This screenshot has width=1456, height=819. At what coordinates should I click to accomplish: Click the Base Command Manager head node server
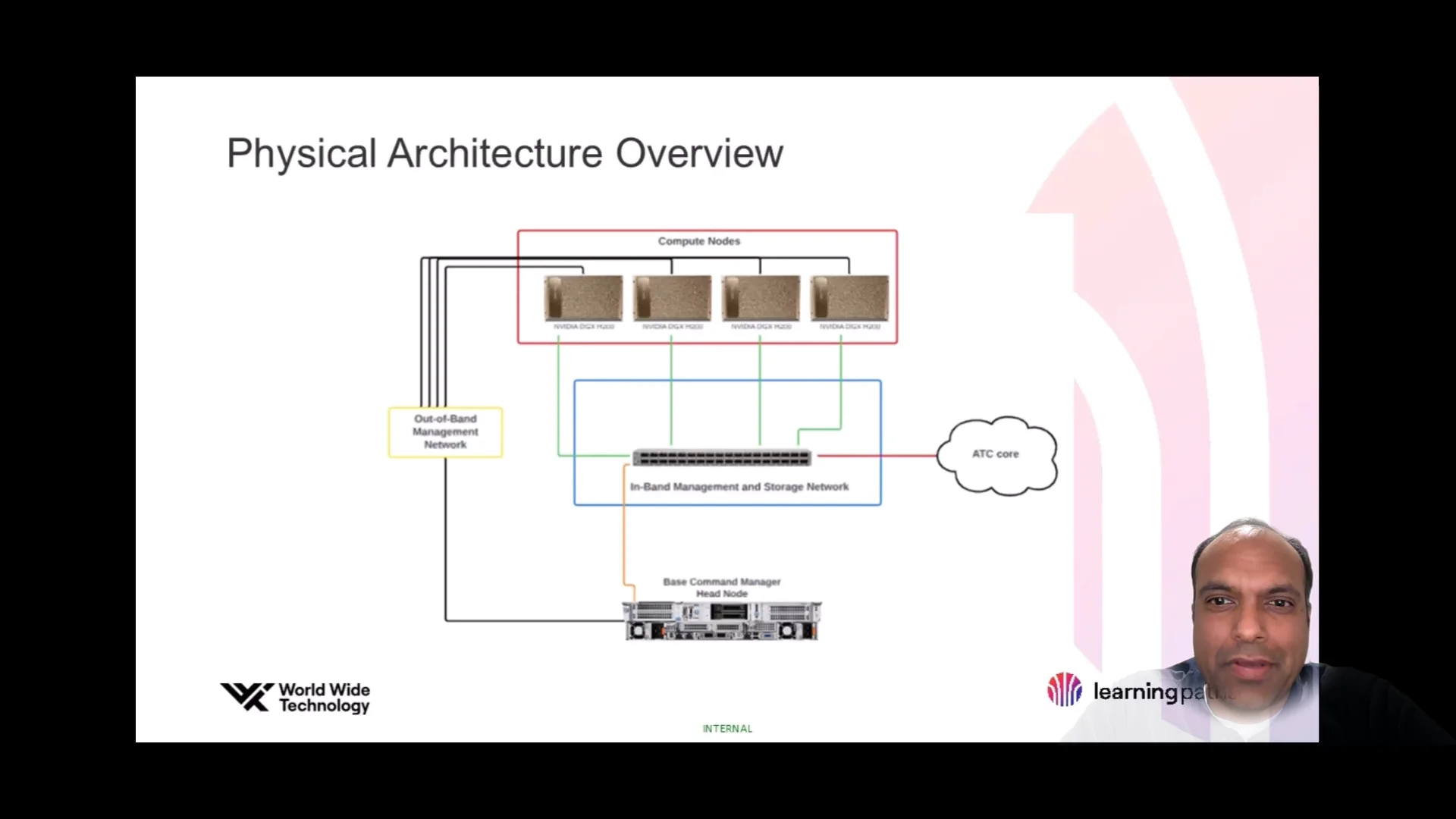click(722, 621)
